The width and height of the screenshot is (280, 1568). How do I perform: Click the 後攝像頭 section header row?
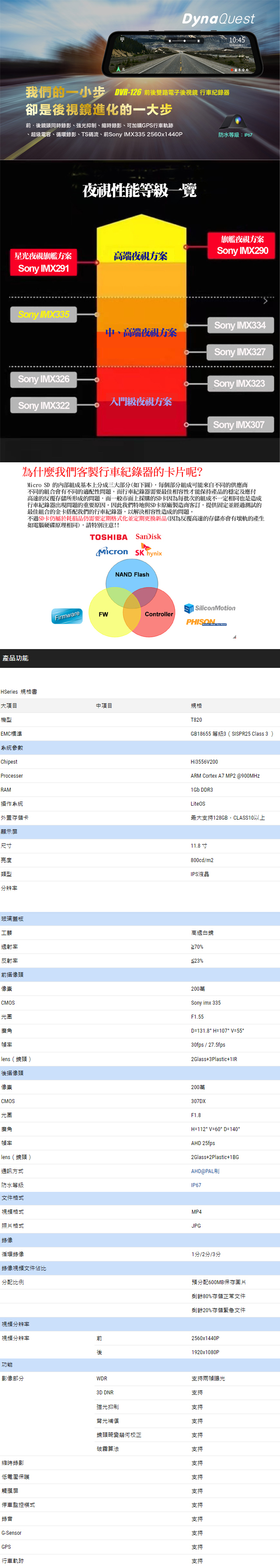tap(140, 1073)
